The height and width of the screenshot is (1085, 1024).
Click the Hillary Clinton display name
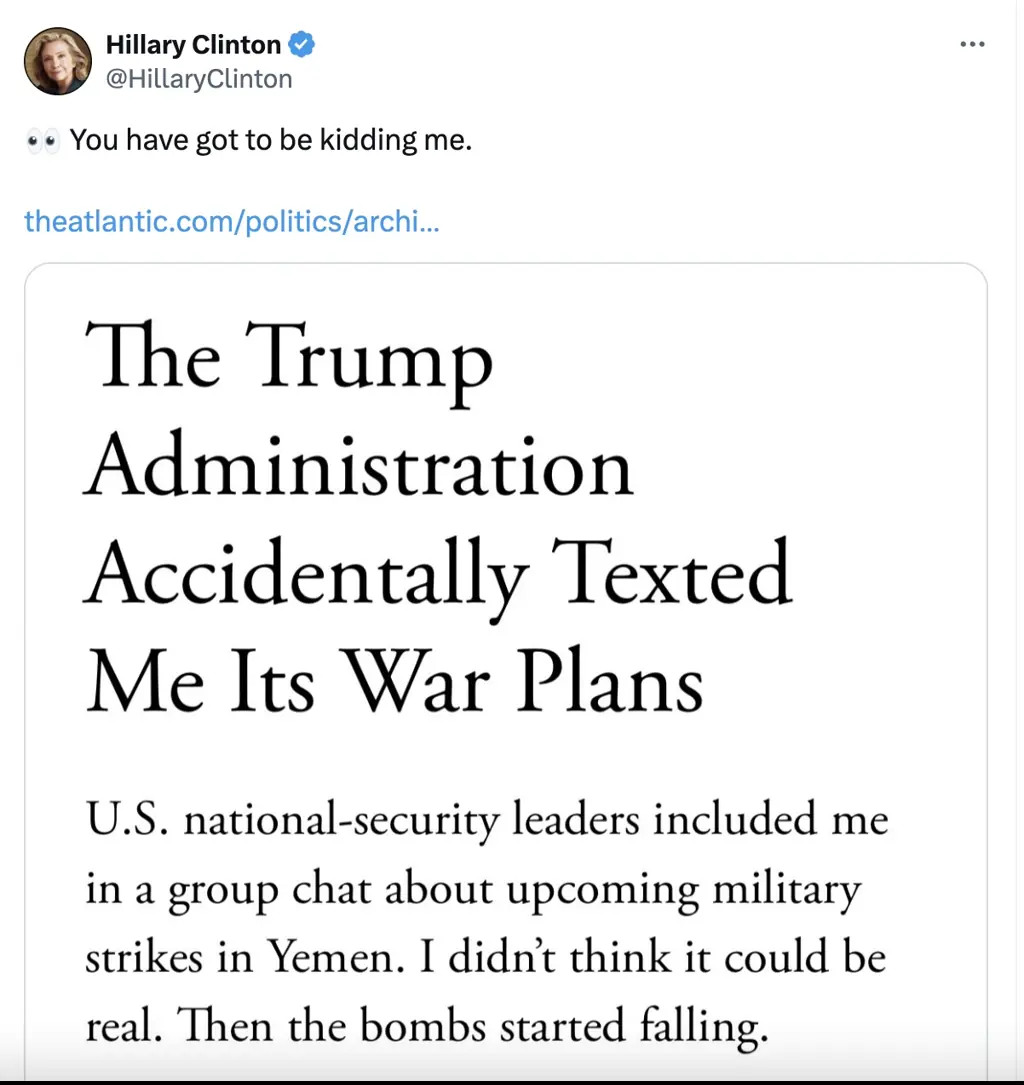tap(193, 45)
